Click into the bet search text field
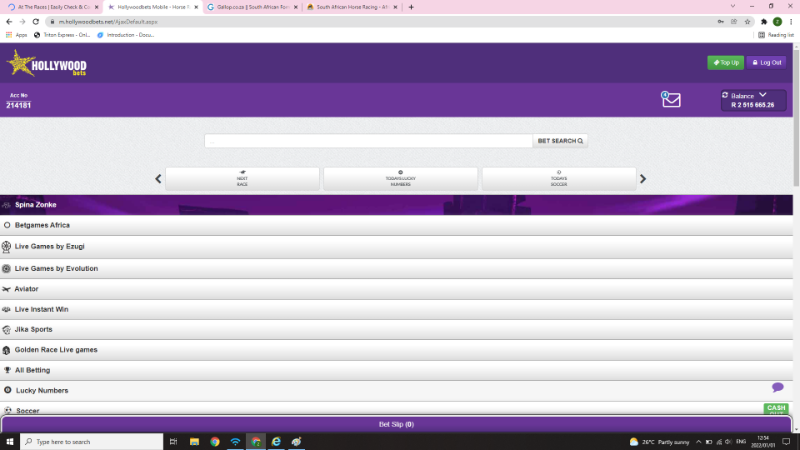Image resolution: width=800 pixels, height=450 pixels. point(368,141)
